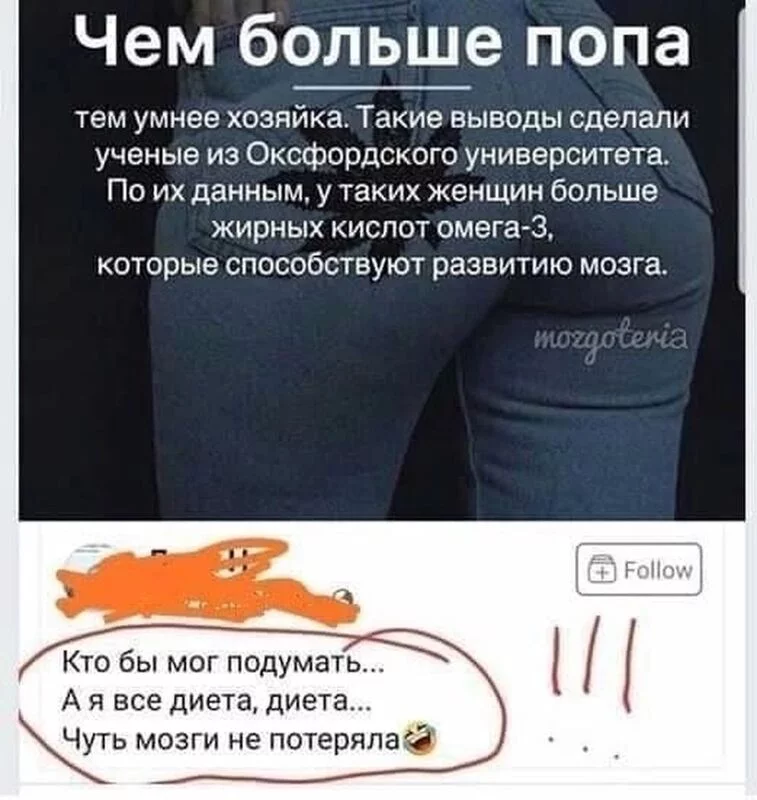This screenshot has height=800, width=757.
Task: Click the line "которые способствуют развитию мозга"
Action: point(382,265)
